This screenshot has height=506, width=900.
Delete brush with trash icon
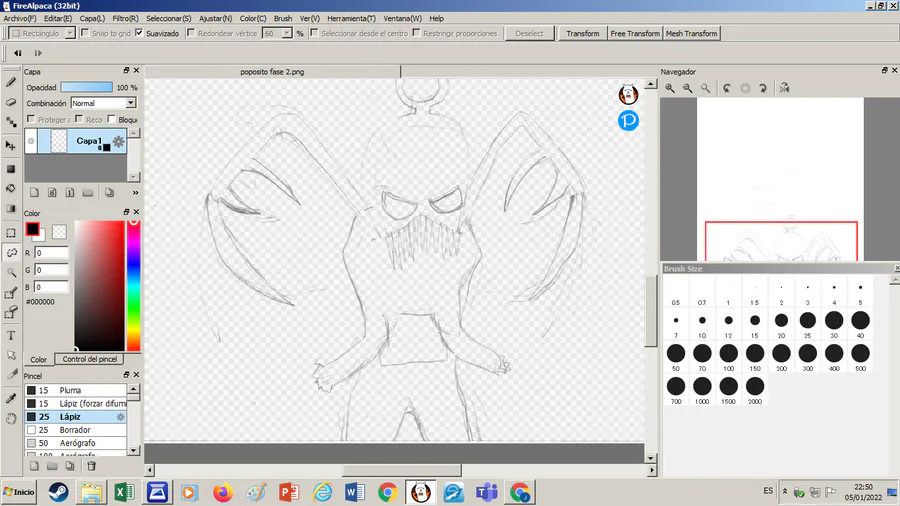point(91,466)
